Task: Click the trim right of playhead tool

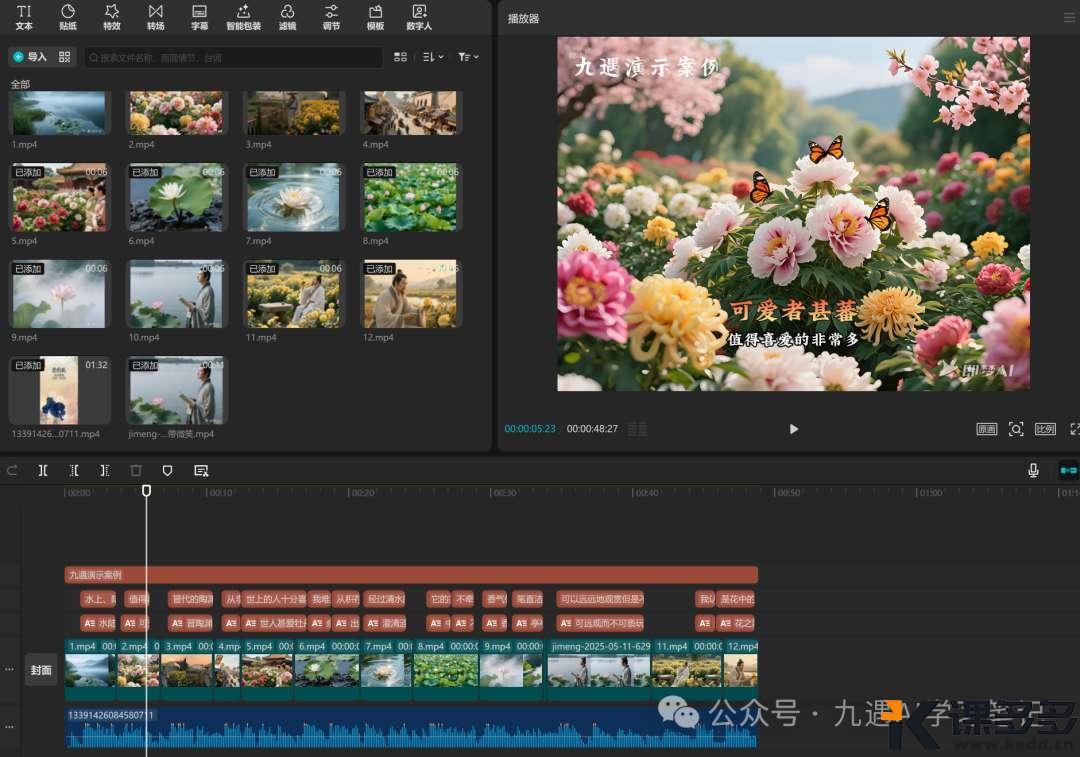Action: 105,470
